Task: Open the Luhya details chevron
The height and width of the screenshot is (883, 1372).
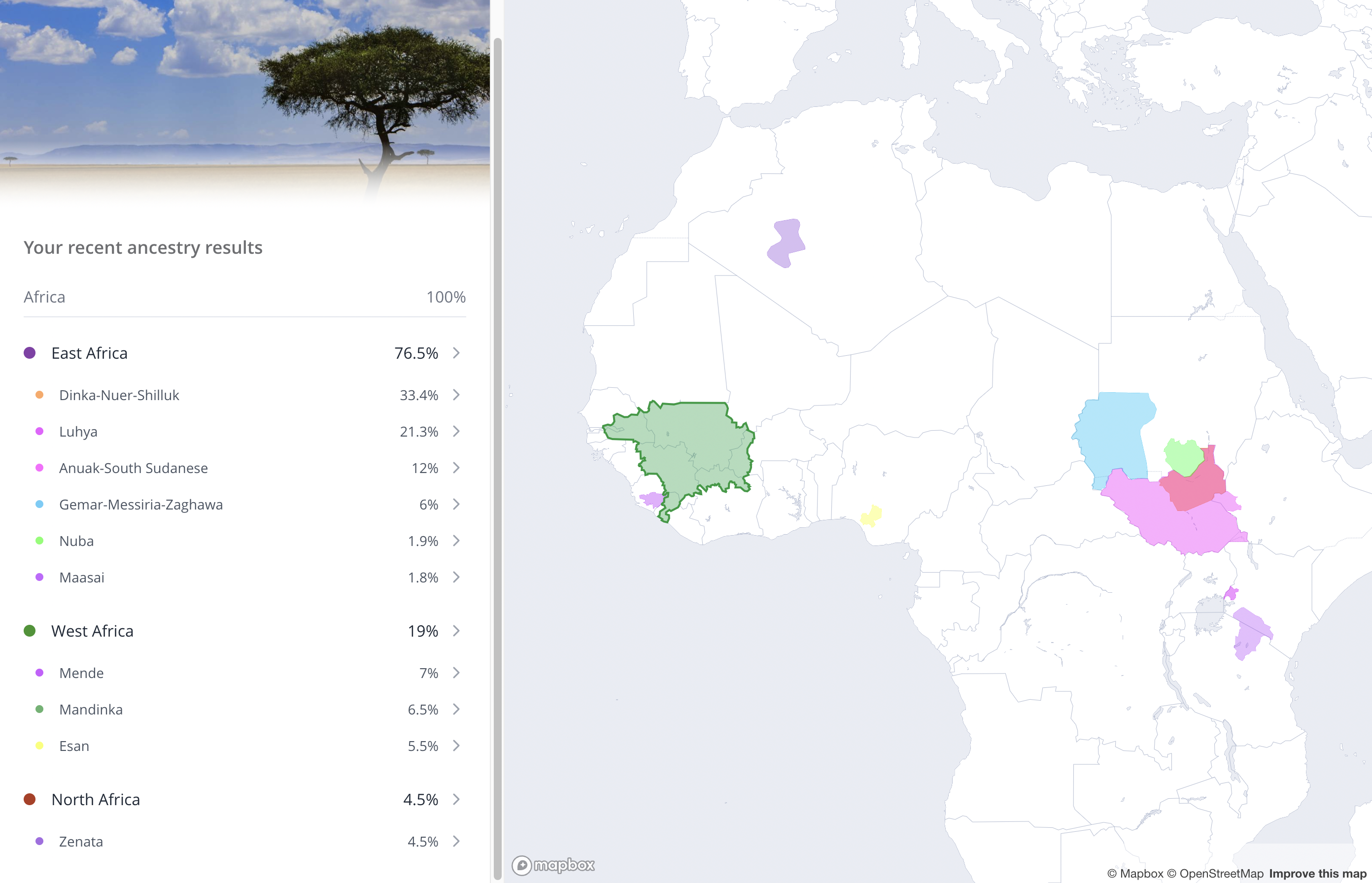Action: coord(456,431)
